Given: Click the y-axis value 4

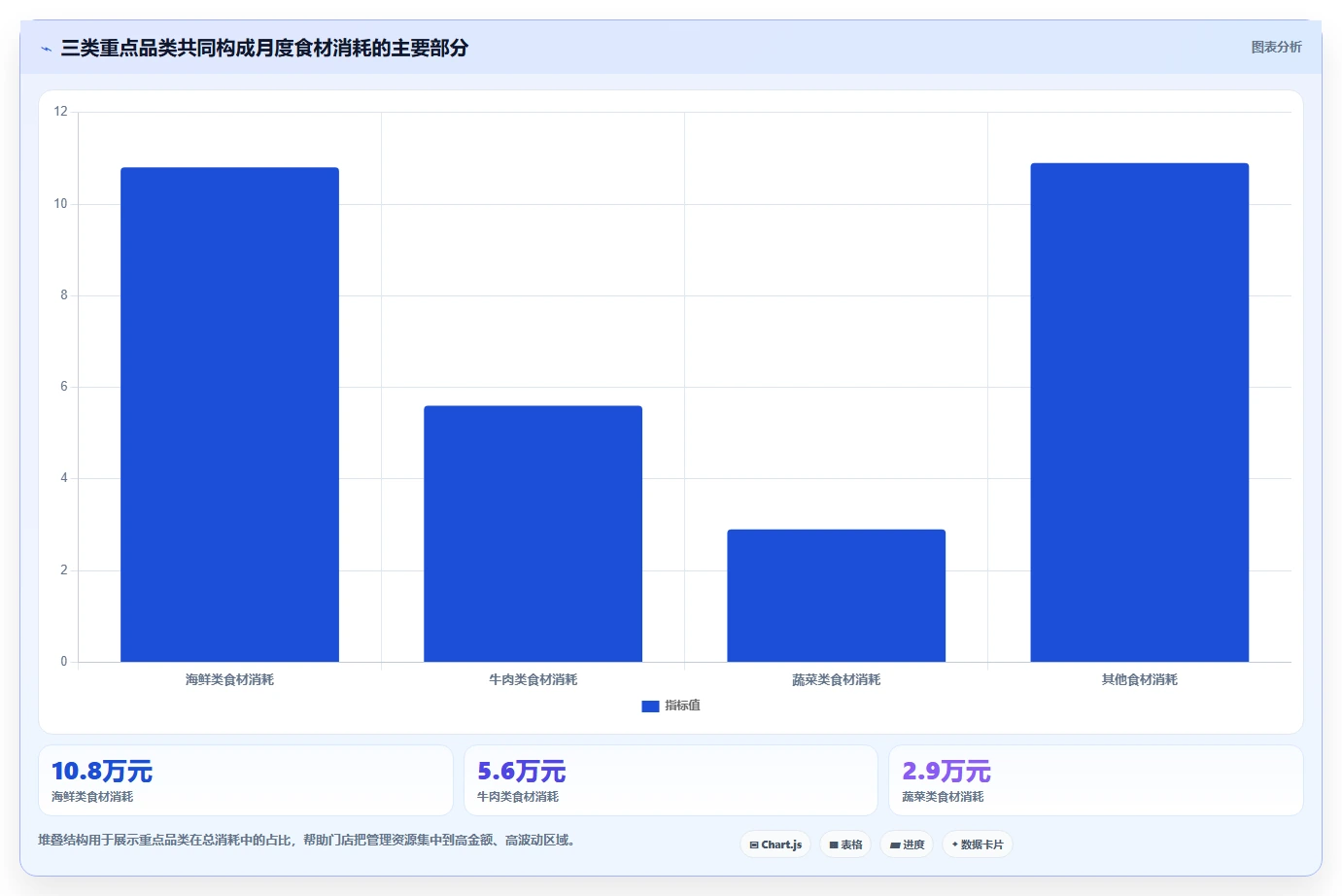Looking at the screenshot, I should (x=64, y=478).
